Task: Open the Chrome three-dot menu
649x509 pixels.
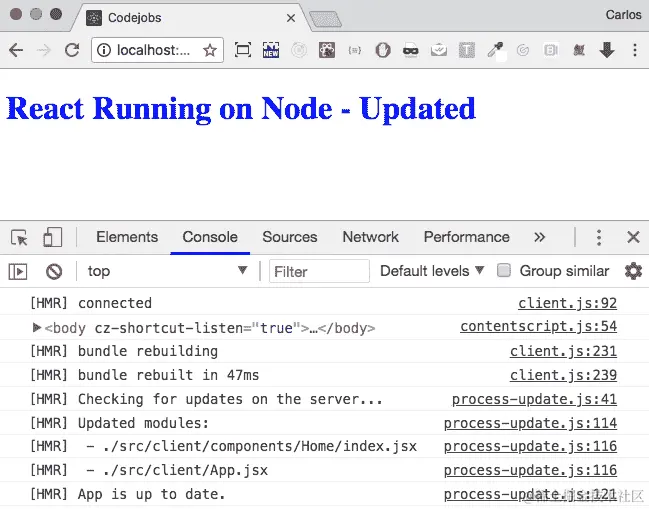Action: (x=635, y=50)
